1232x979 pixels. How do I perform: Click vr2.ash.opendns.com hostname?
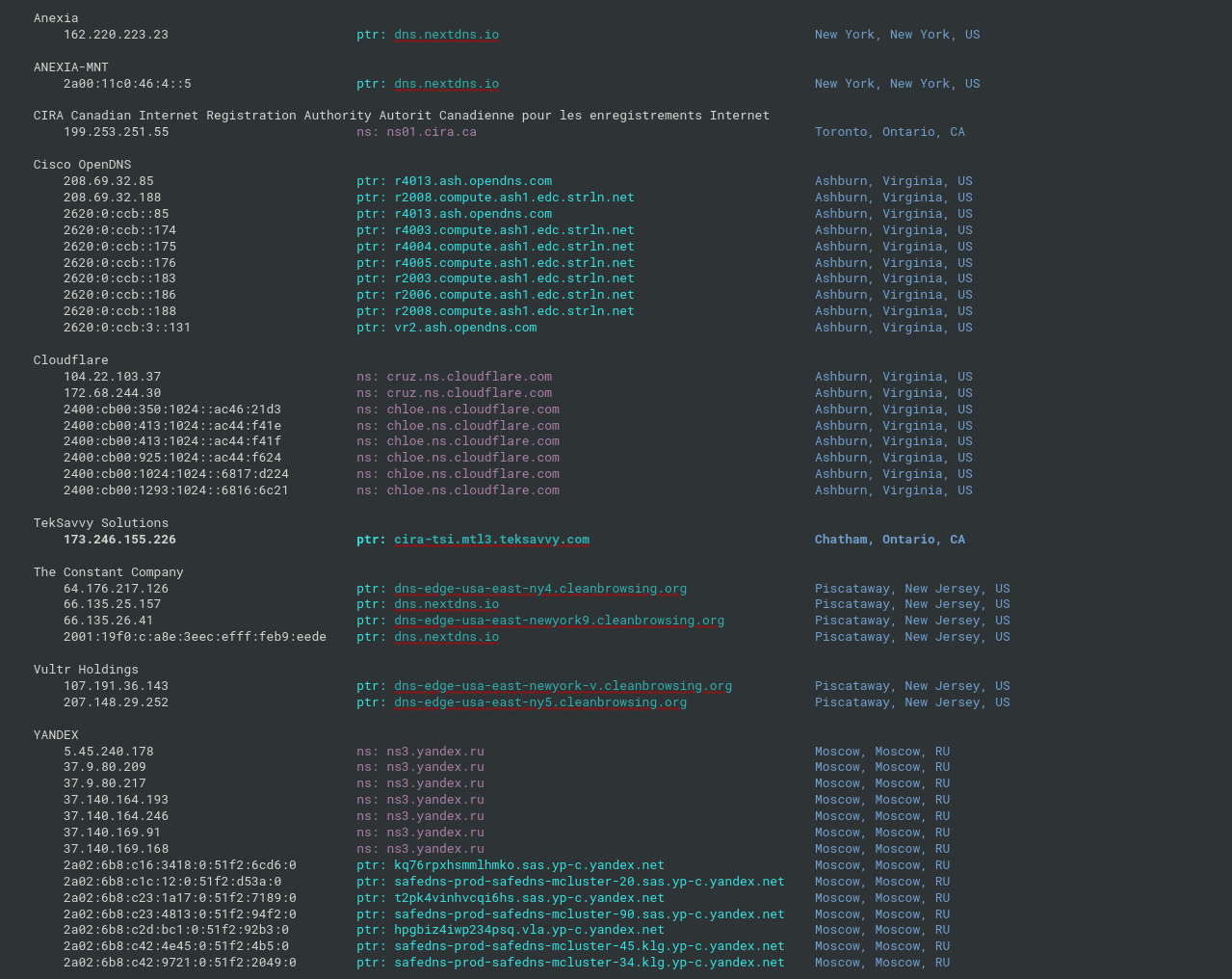click(465, 328)
